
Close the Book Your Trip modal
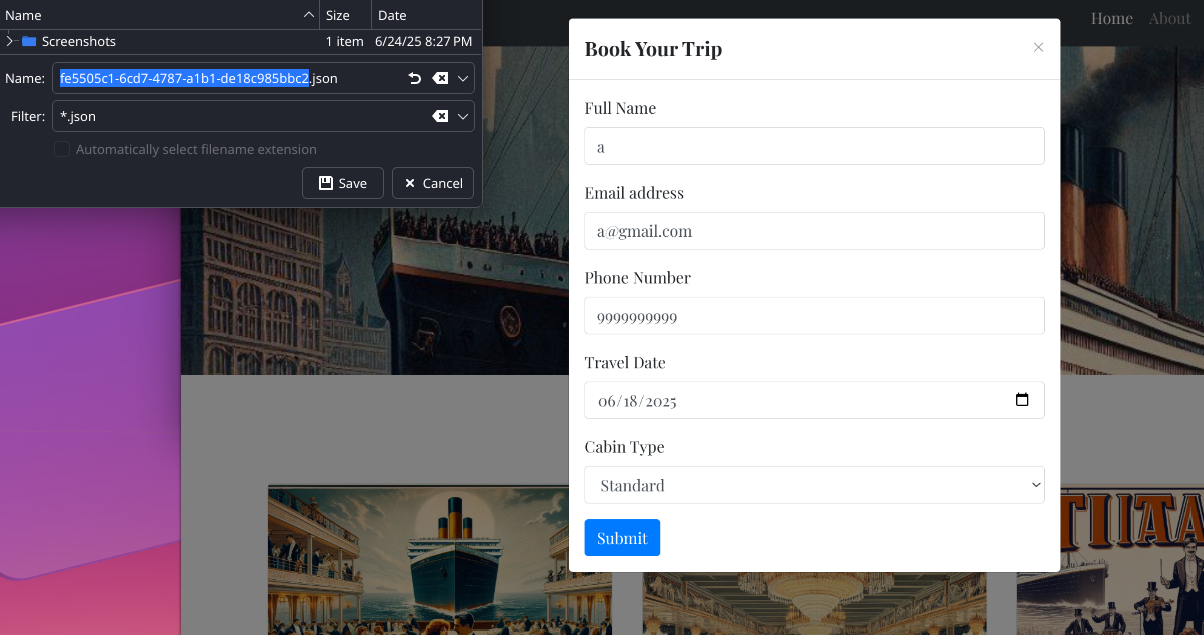point(1038,47)
